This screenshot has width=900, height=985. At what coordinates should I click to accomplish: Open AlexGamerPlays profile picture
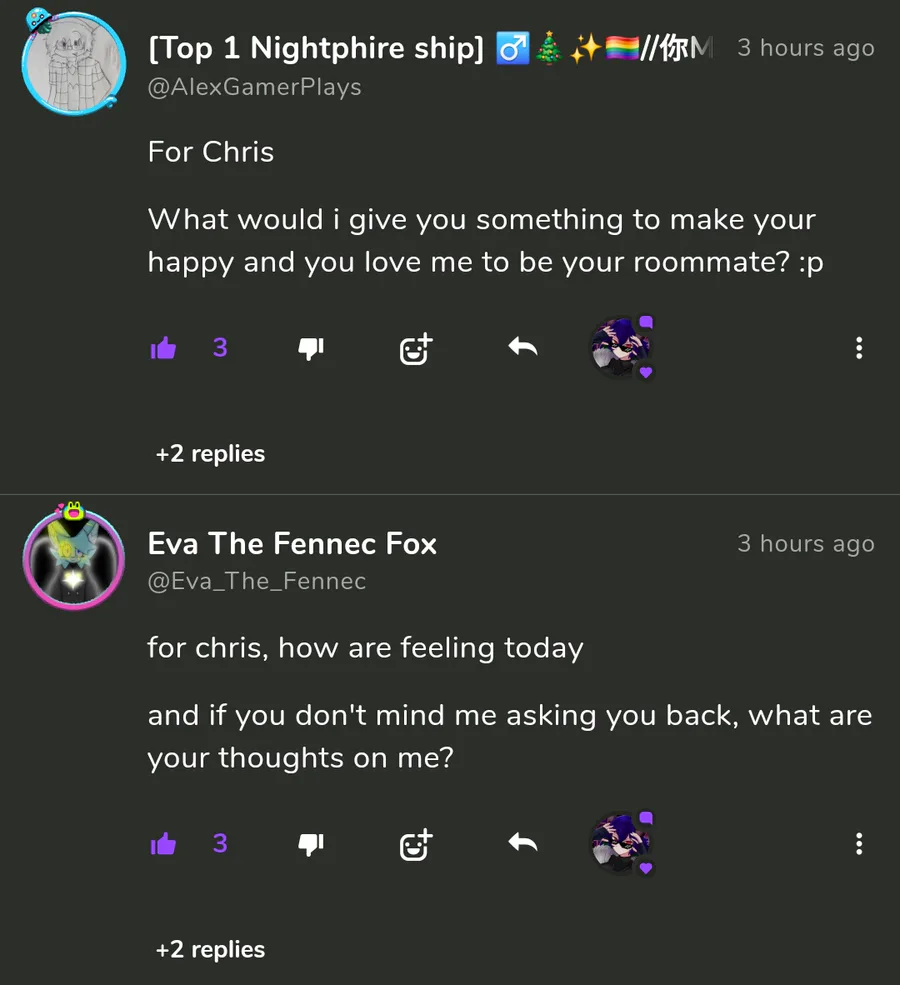(73, 62)
